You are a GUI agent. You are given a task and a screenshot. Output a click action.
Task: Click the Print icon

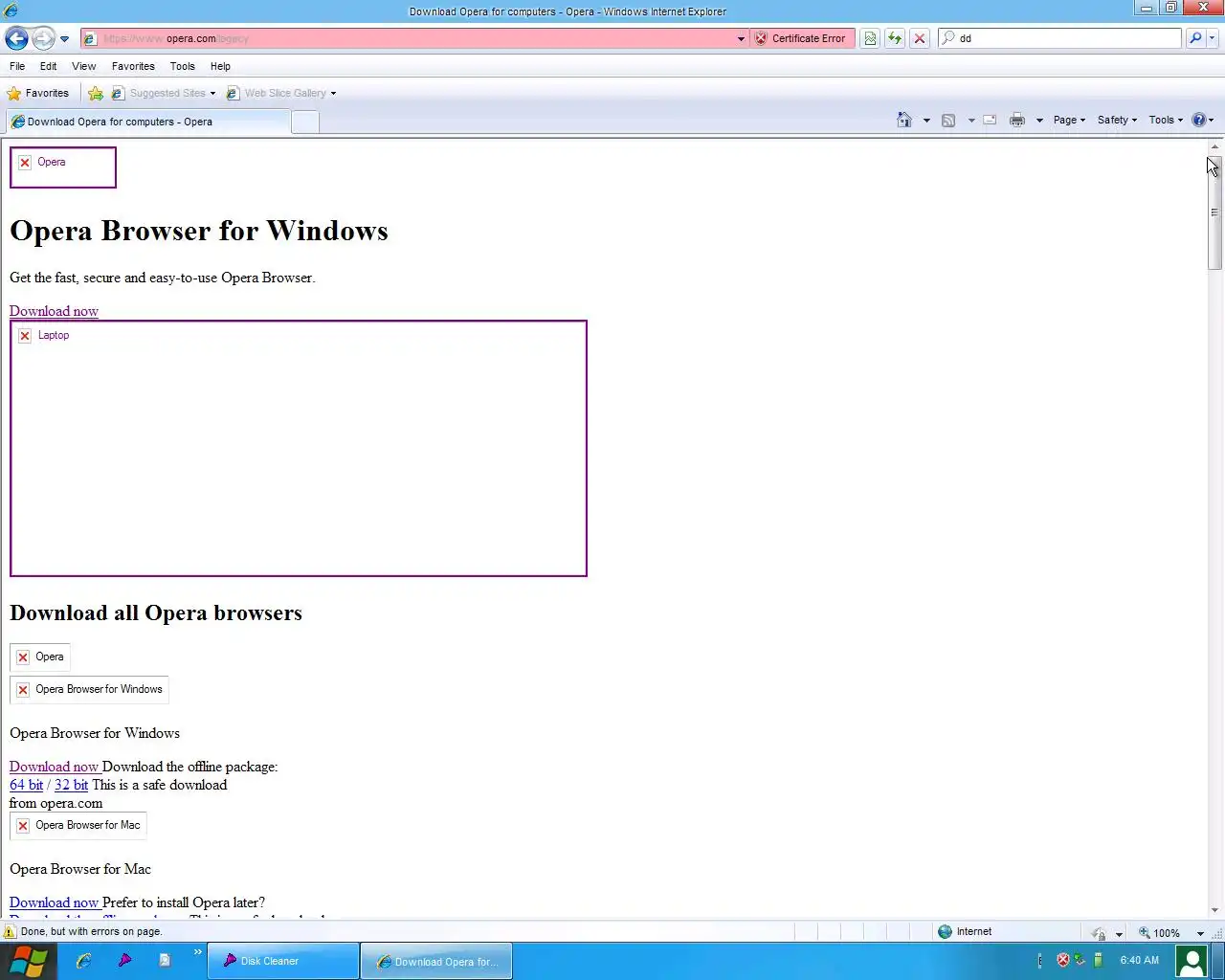pos(1017,120)
